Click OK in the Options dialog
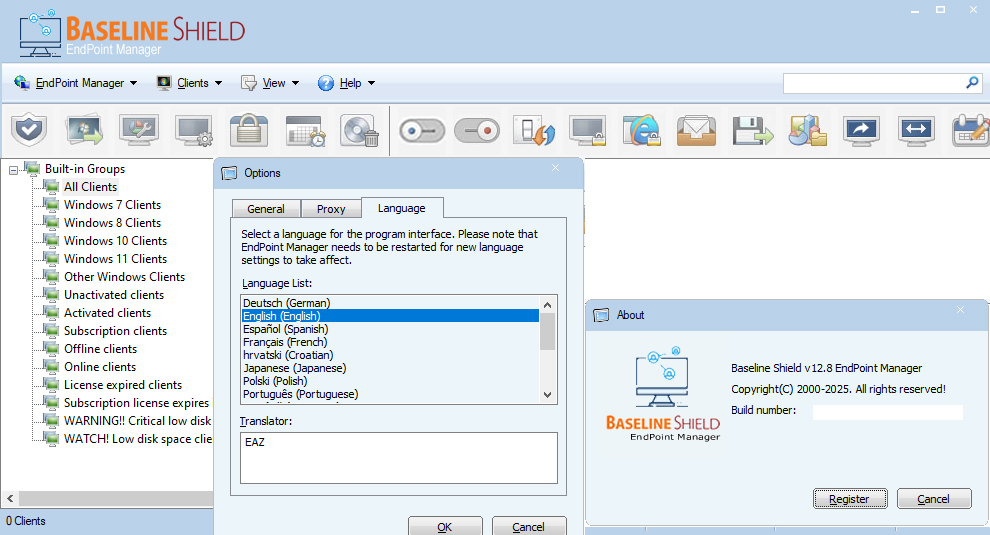This screenshot has width=990, height=535. tap(445, 526)
